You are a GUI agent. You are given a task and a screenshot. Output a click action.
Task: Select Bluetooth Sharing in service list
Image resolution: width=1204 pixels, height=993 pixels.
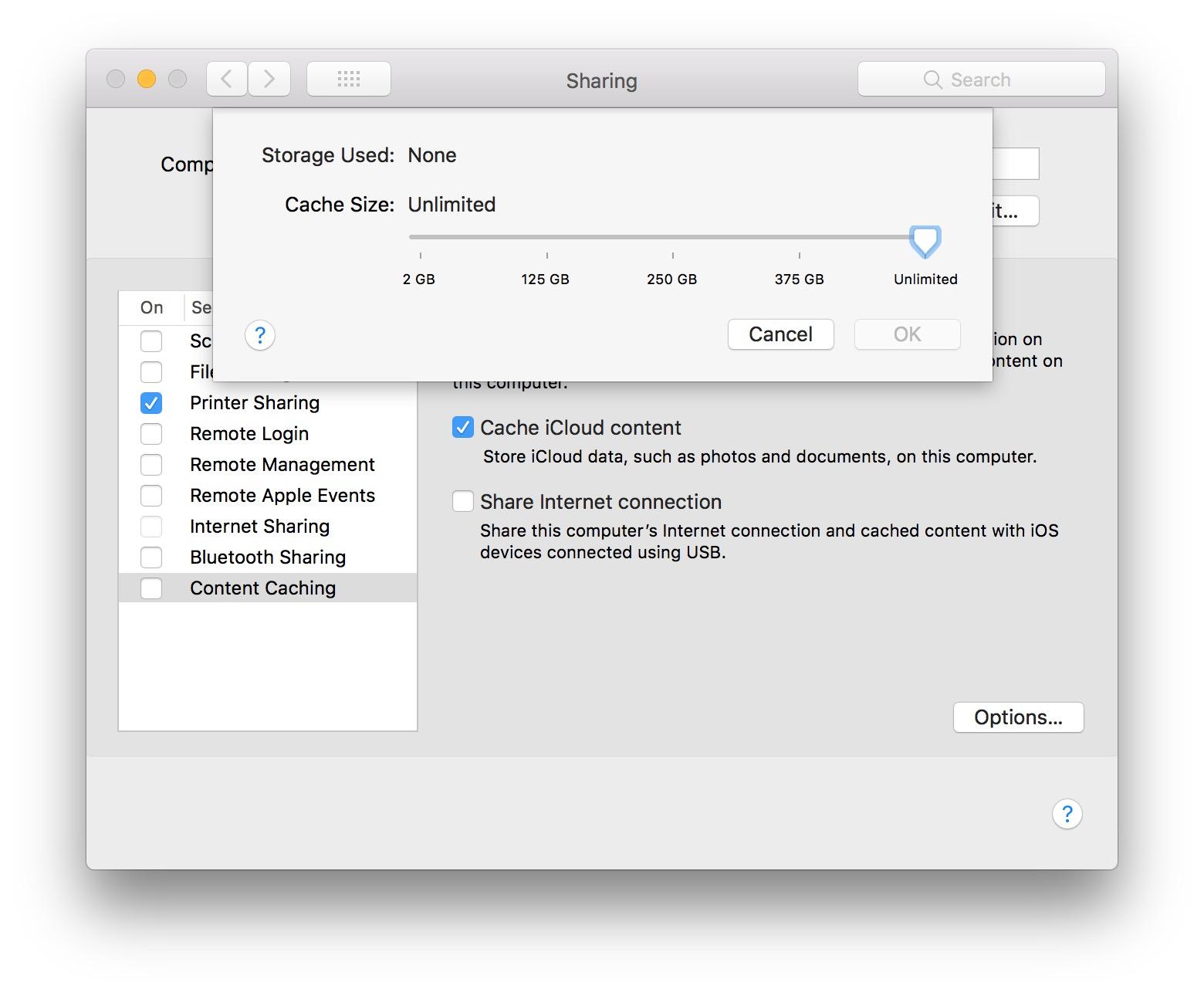point(267,558)
